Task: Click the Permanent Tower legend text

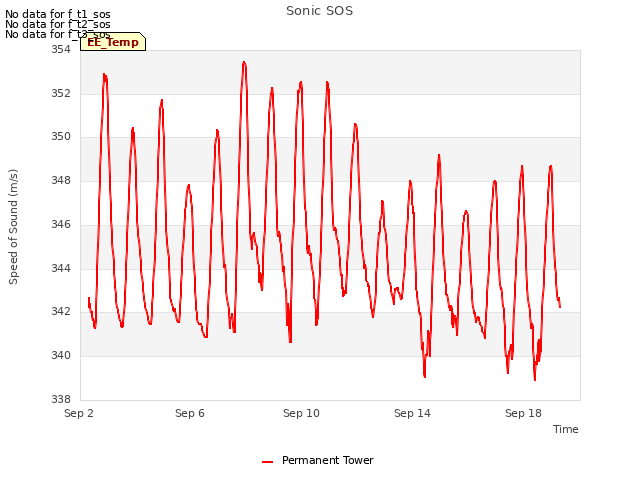Action: click(328, 460)
